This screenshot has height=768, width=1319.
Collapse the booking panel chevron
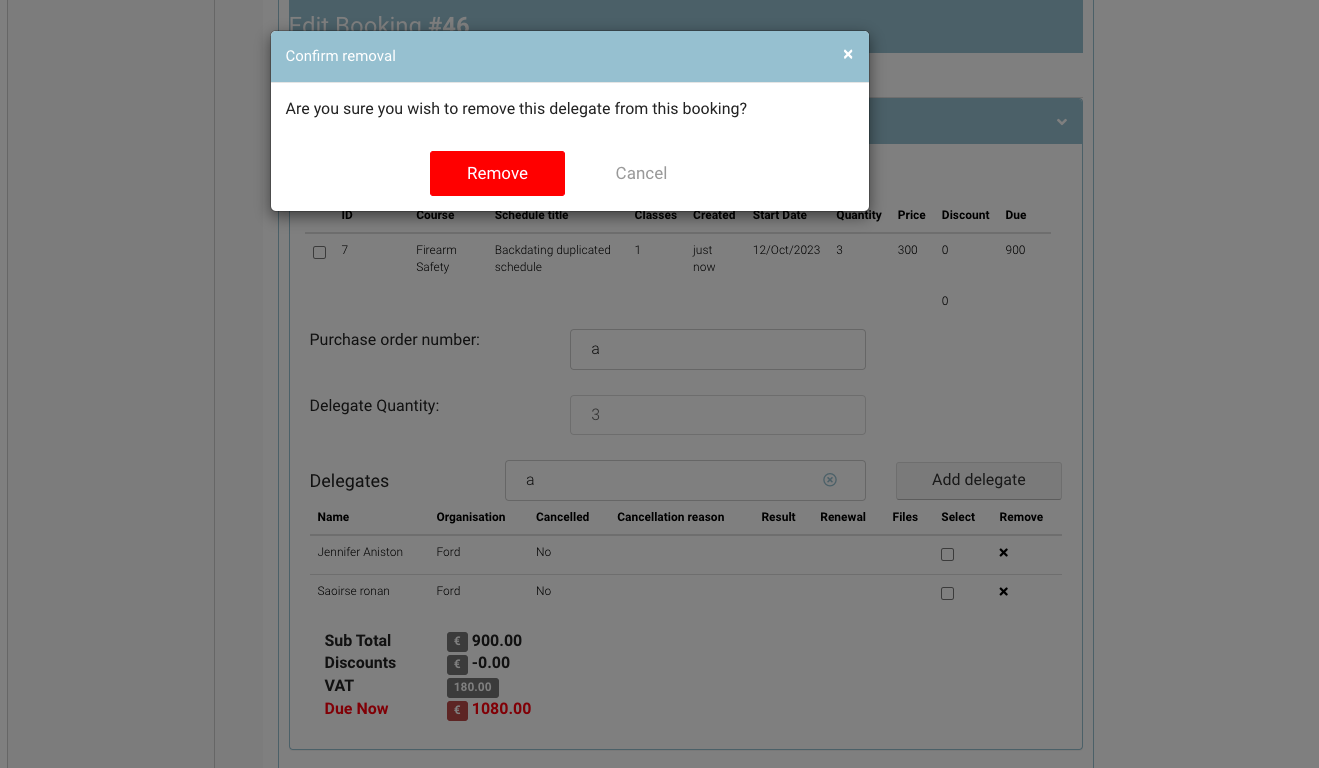coord(1061,122)
